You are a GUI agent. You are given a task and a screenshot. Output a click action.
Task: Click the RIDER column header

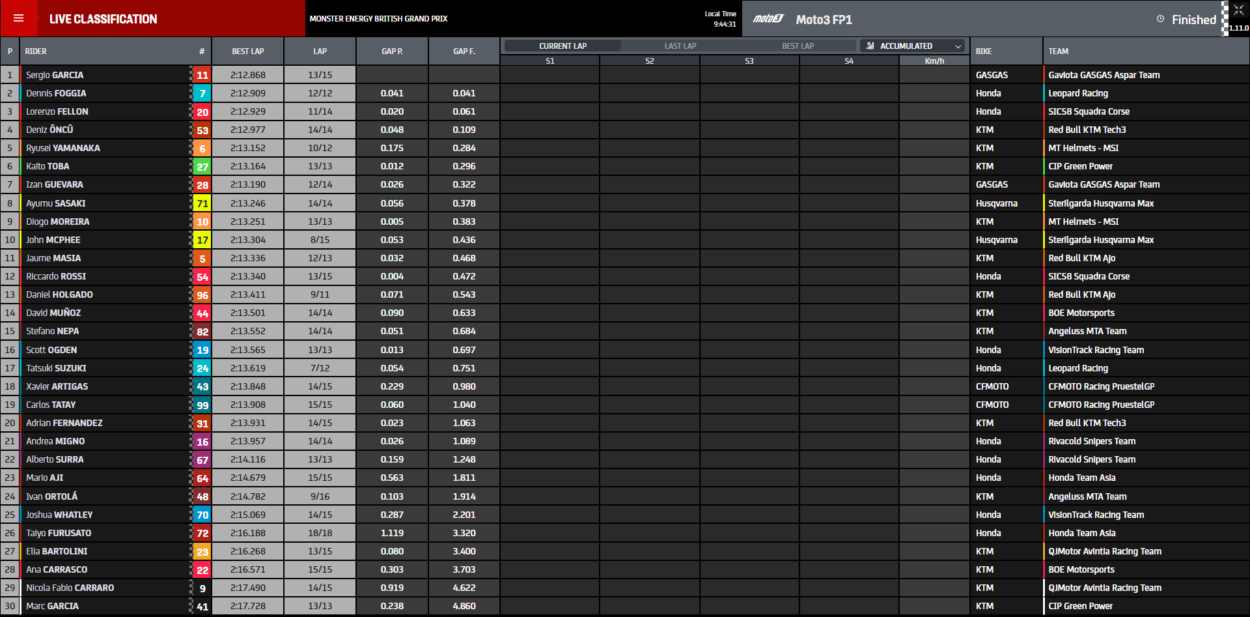coord(36,51)
